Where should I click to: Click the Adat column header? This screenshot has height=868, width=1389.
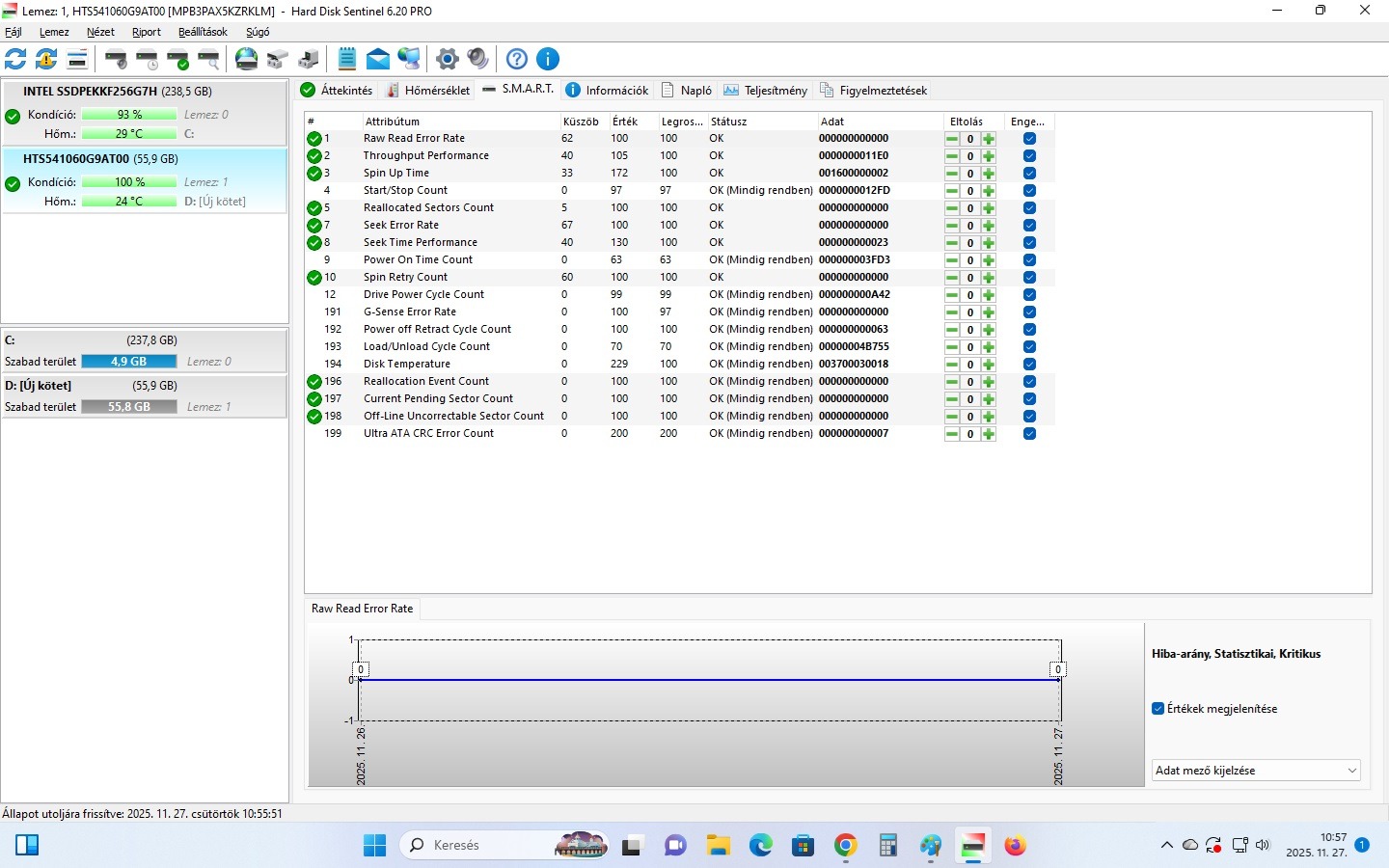tap(880, 122)
